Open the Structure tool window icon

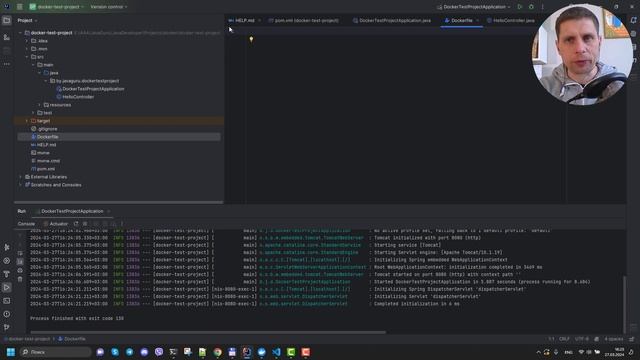click(x=7, y=38)
